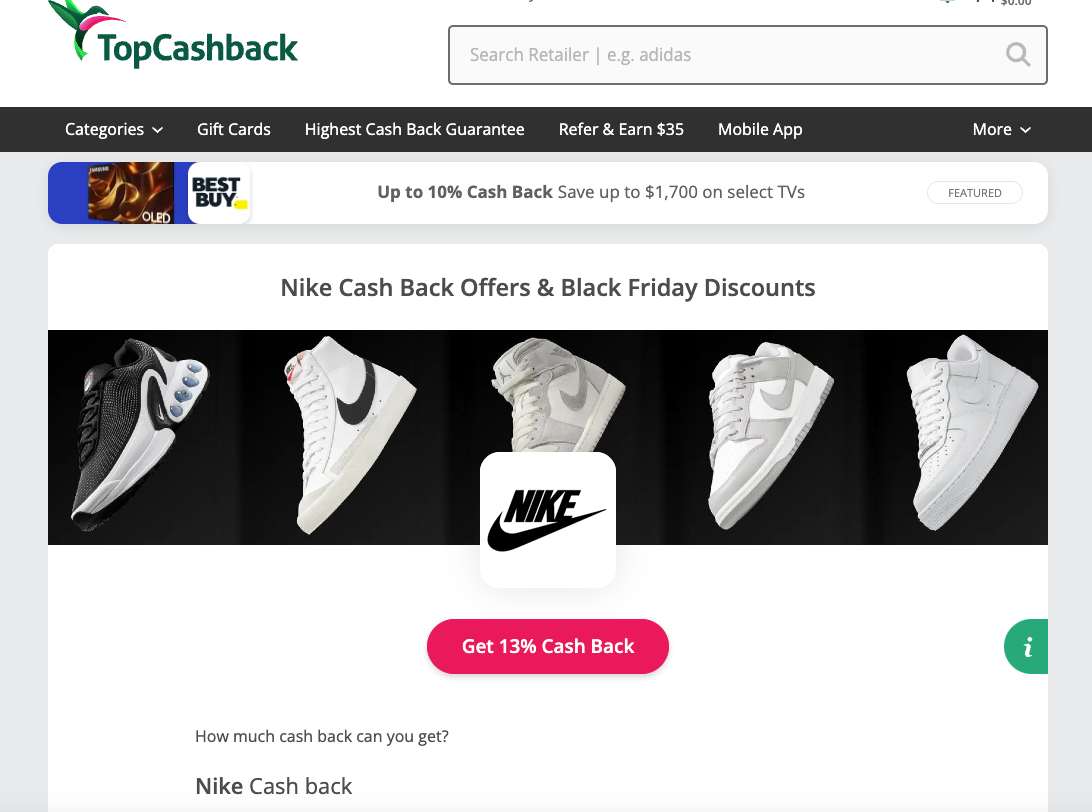Click the green info icon button
This screenshot has width=1092, height=812.
(1027, 647)
